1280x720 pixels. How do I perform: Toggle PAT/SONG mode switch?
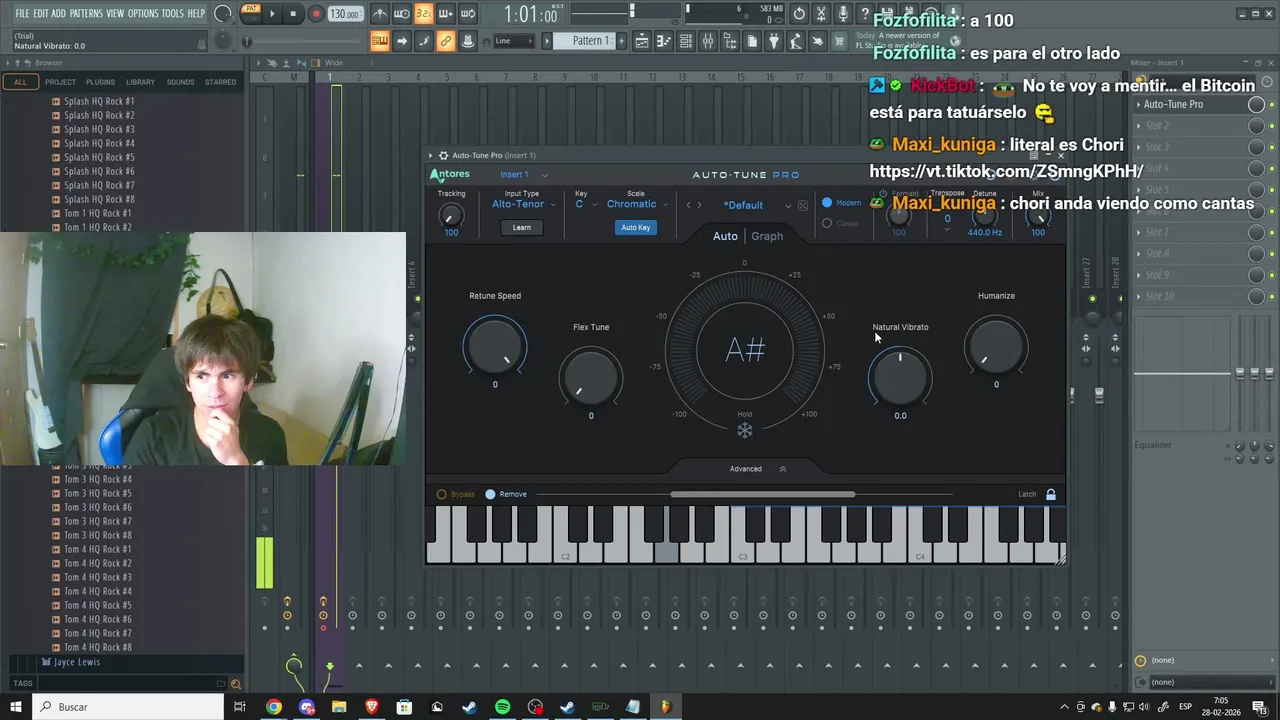pos(251,13)
